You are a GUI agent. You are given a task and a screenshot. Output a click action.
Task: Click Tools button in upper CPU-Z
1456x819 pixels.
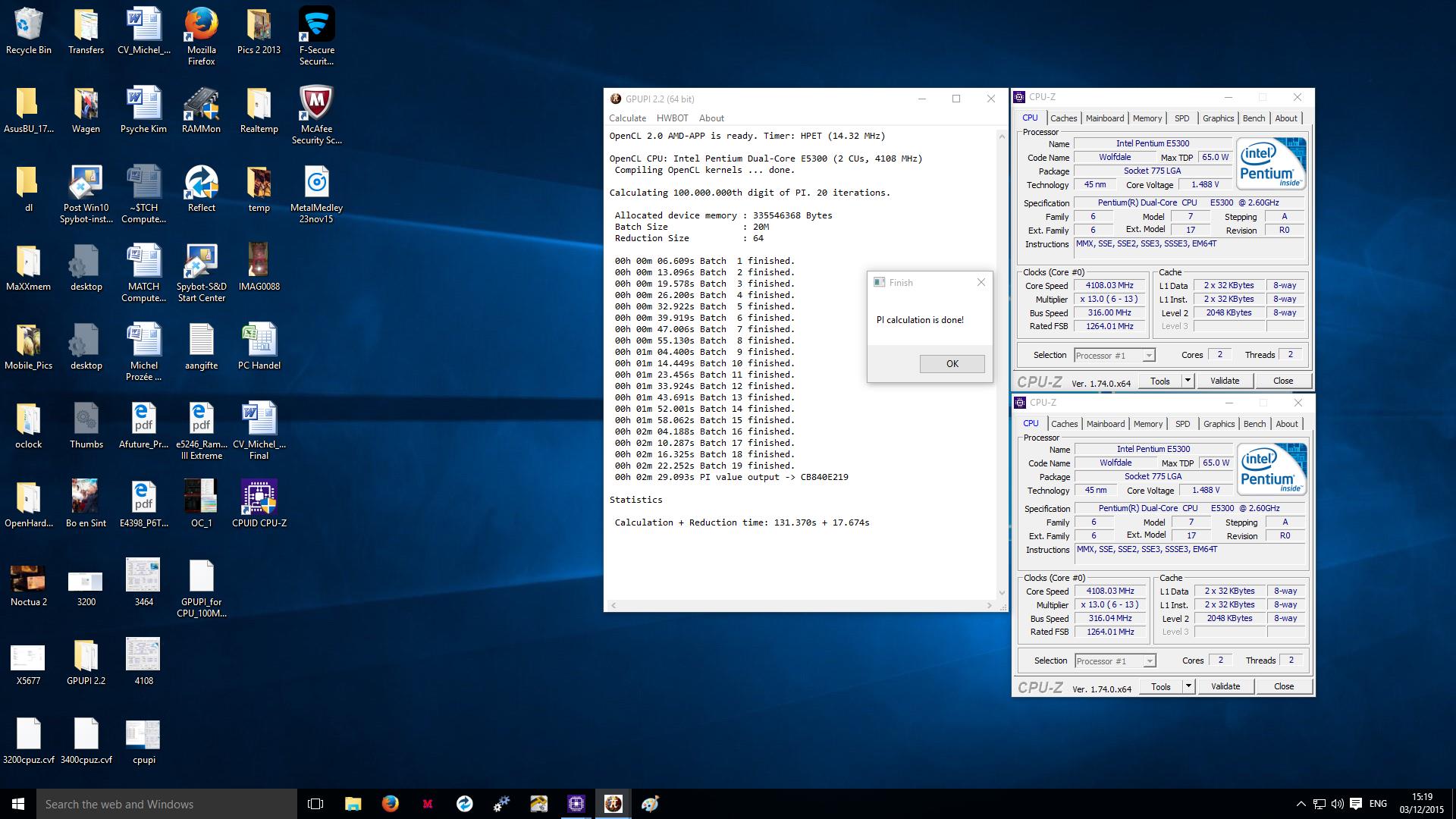(1160, 381)
